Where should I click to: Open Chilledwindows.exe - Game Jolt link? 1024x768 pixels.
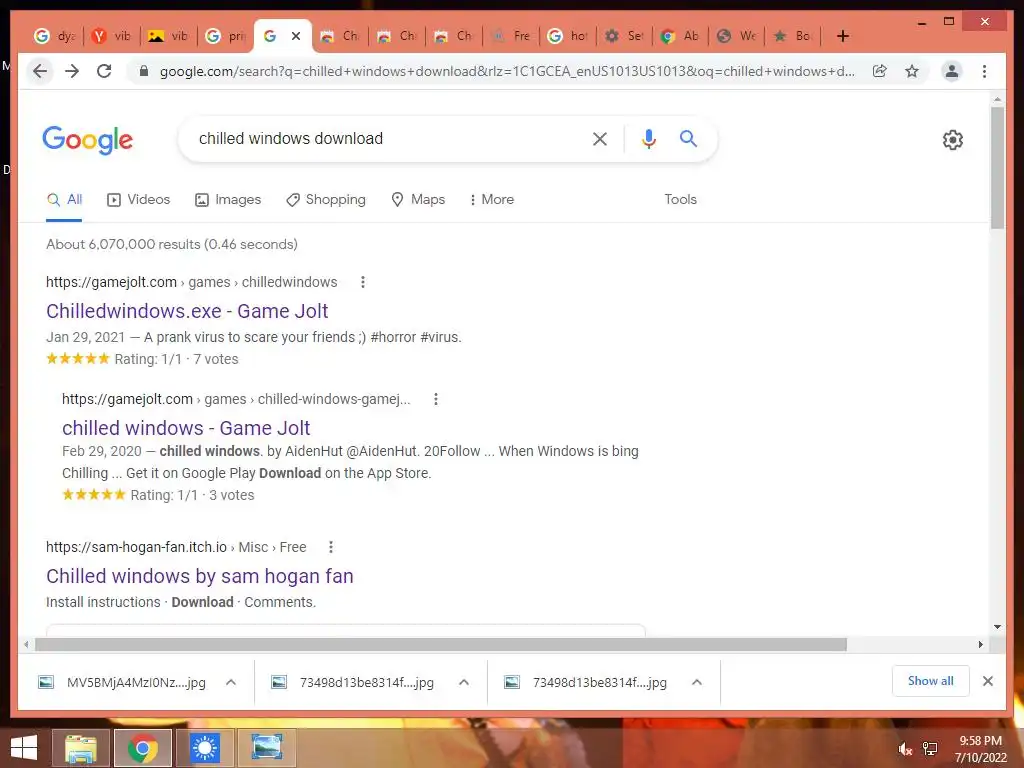[x=187, y=311]
